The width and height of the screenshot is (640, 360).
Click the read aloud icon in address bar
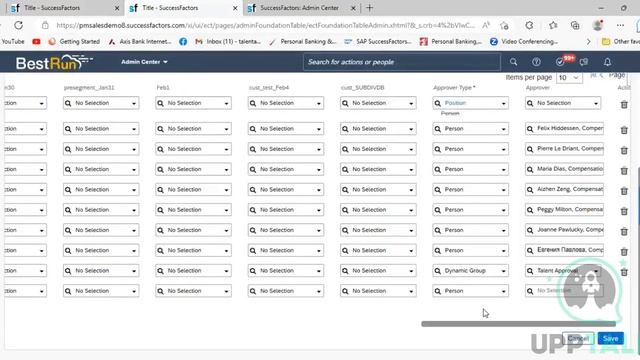click(x=486, y=25)
